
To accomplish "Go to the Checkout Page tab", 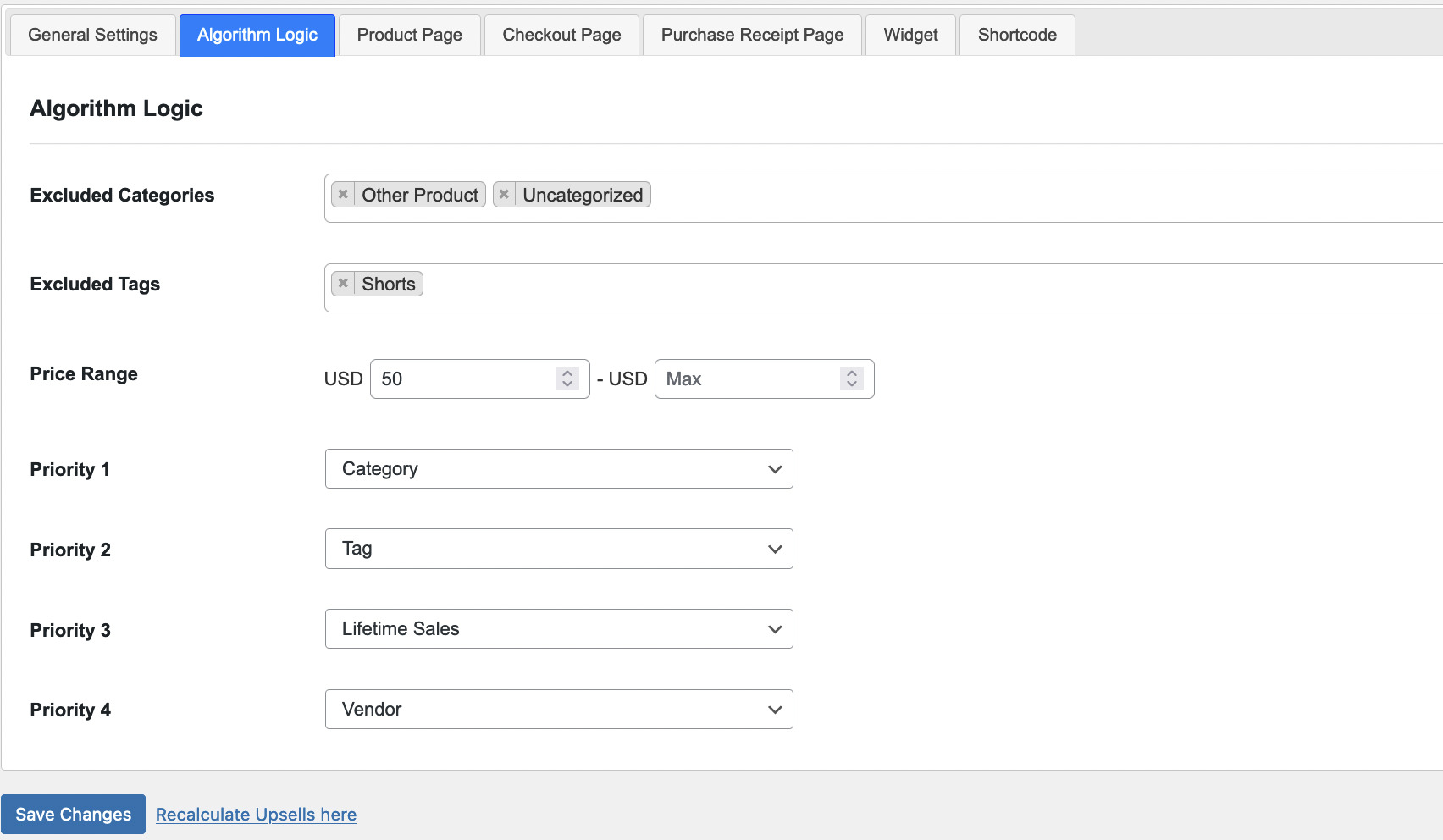I will click(x=561, y=35).
